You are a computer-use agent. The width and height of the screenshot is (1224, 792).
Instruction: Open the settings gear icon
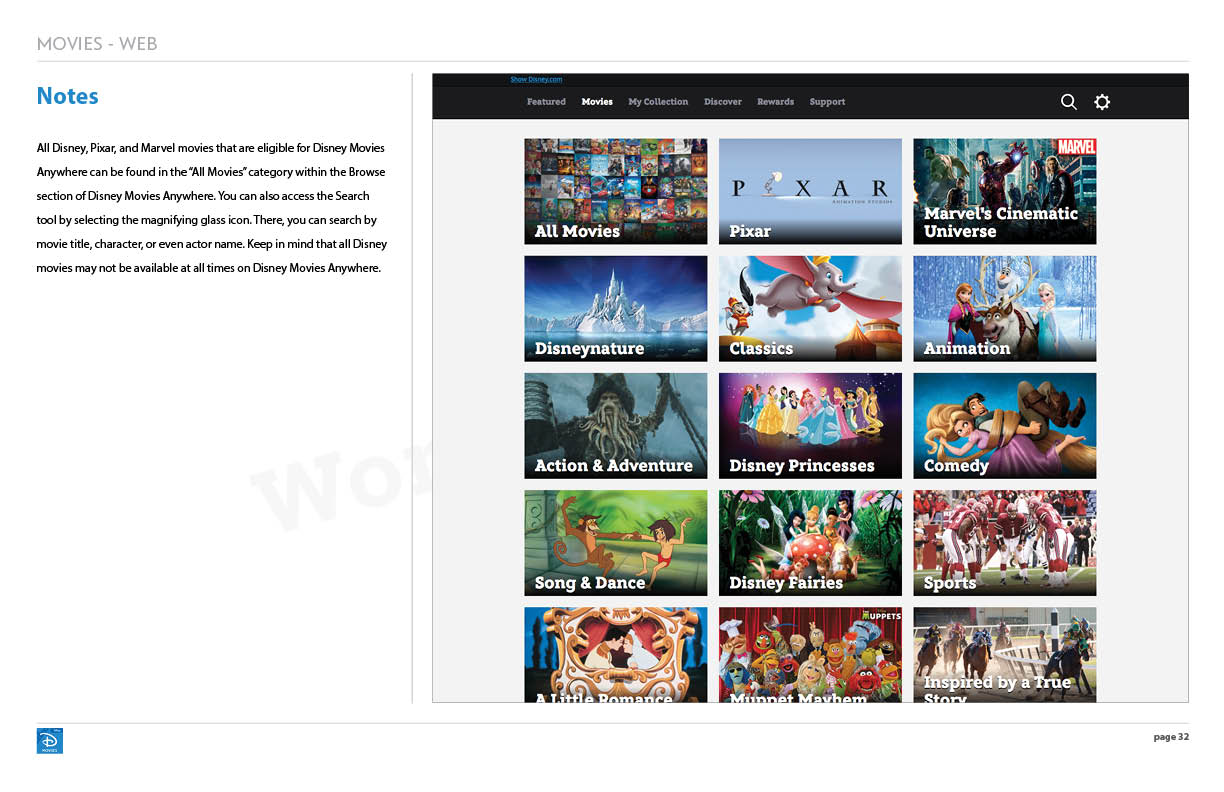[x=1102, y=102]
